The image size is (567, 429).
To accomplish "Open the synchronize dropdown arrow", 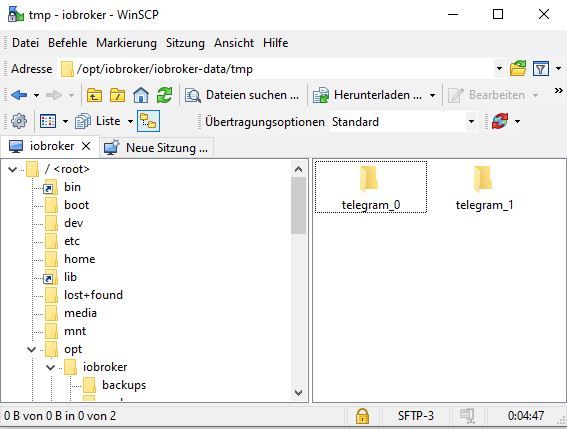I will (x=517, y=121).
